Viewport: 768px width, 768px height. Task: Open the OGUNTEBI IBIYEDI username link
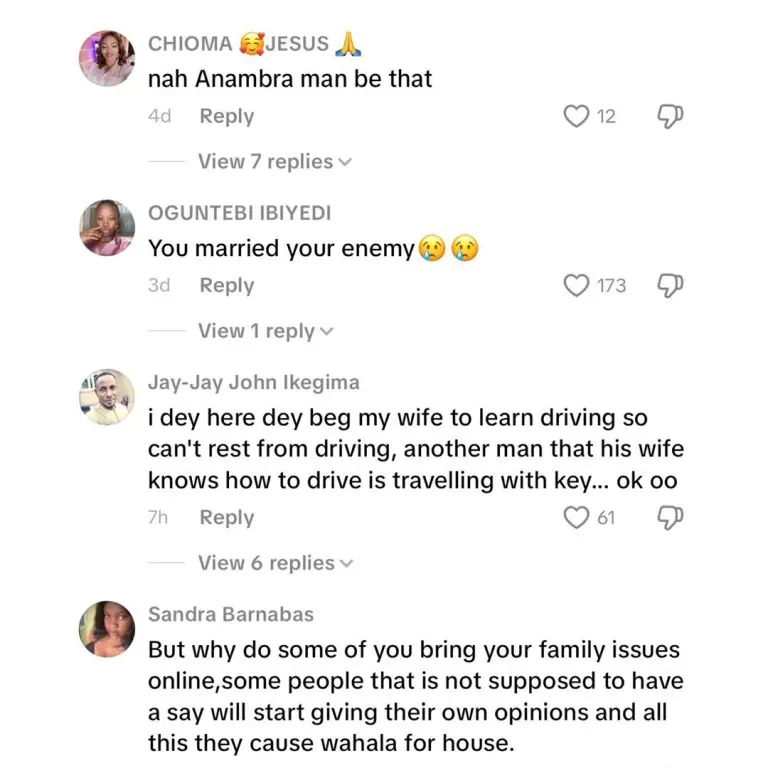click(x=239, y=213)
